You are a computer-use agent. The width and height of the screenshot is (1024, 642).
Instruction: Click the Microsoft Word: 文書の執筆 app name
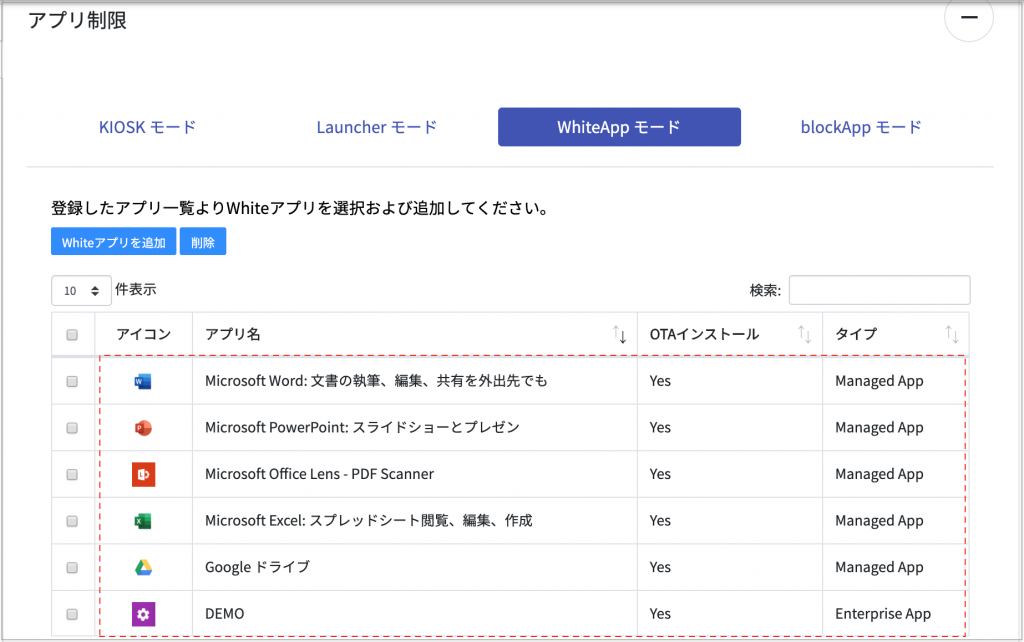(376, 381)
